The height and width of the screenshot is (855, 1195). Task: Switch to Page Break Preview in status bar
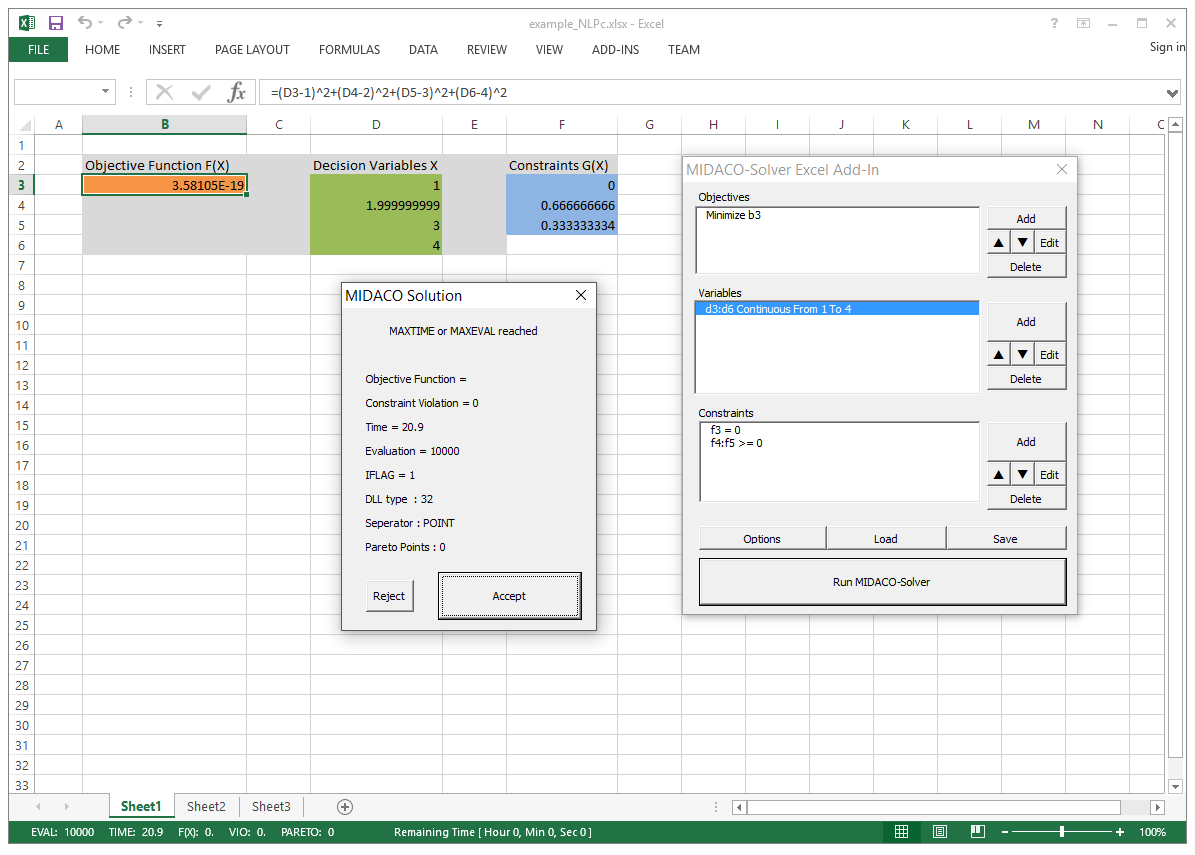(978, 832)
